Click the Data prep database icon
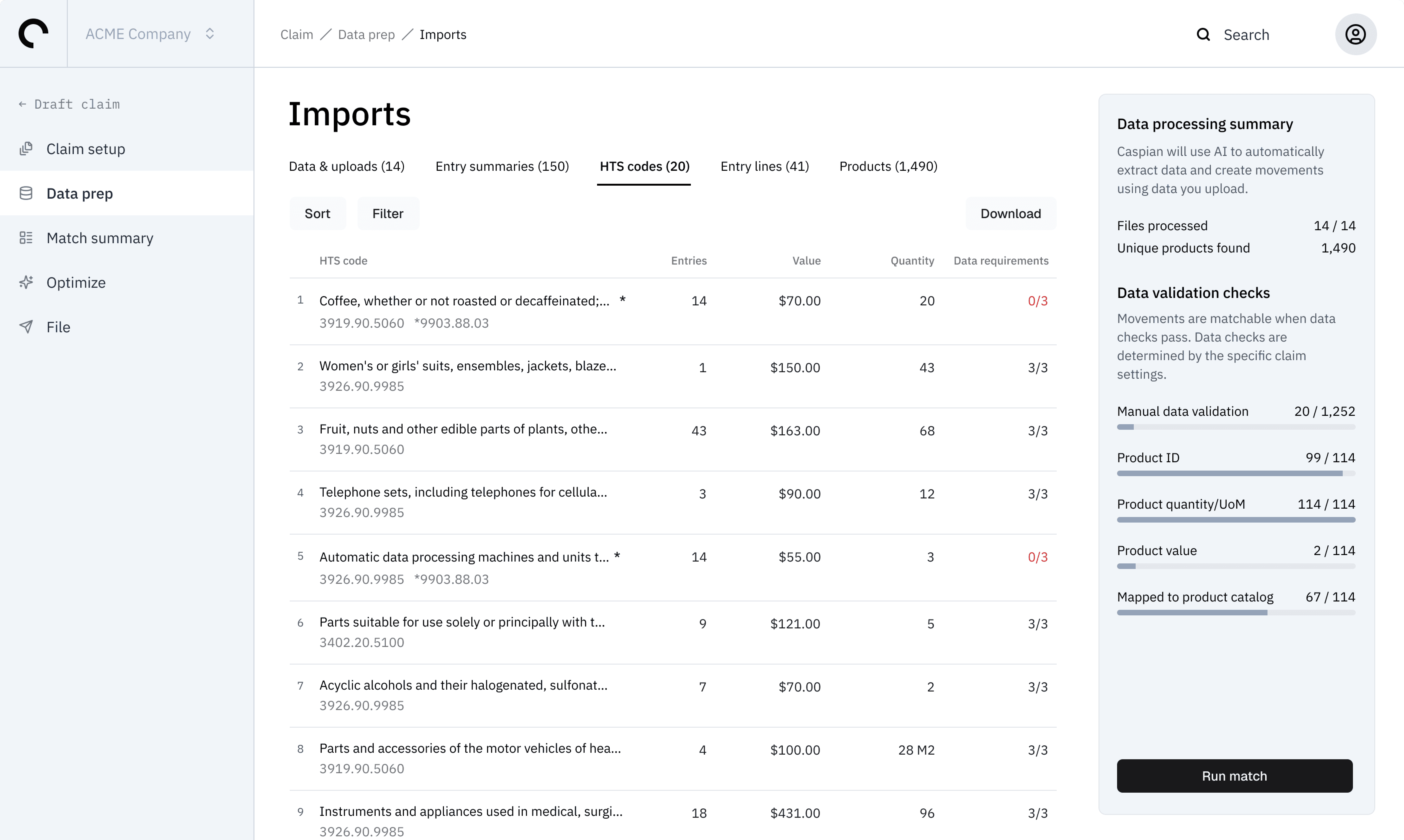1404x840 pixels. pos(26,194)
